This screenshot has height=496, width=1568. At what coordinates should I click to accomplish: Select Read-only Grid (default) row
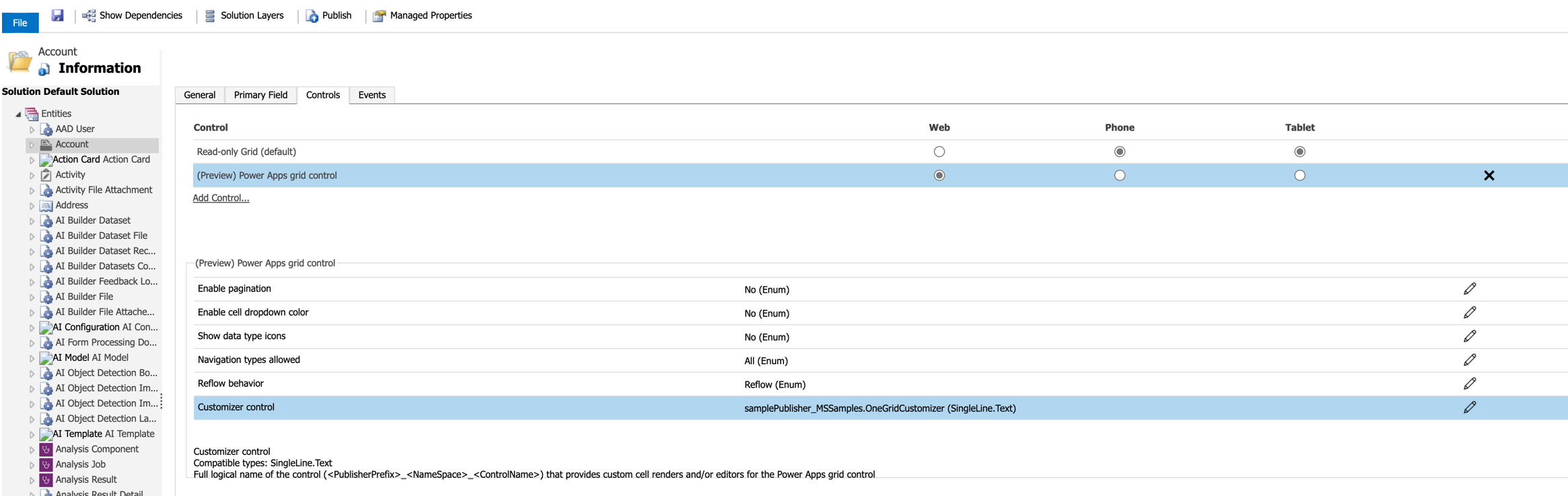pos(880,152)
